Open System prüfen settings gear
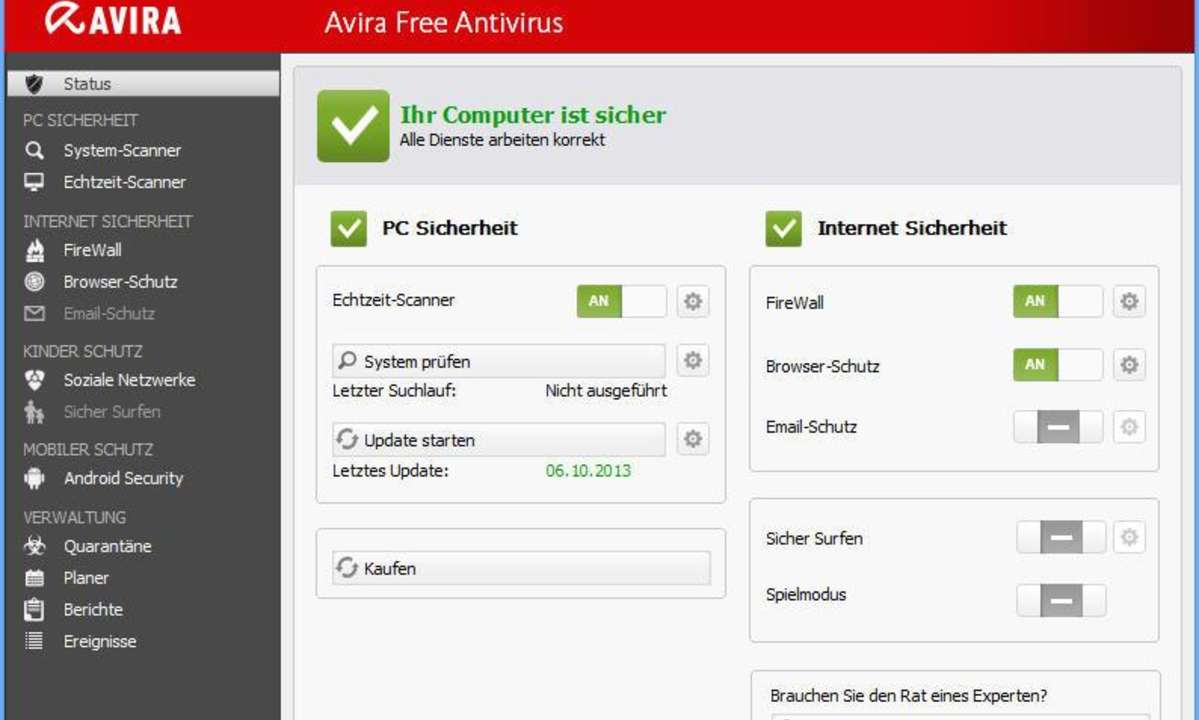The width and height of the screenshot is (1199, 720). [693, 360]
